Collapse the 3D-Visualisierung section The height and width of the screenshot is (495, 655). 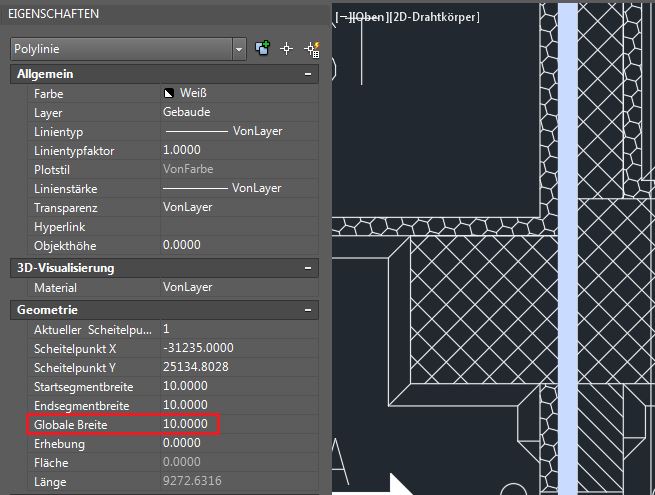[x=309, y=268]
